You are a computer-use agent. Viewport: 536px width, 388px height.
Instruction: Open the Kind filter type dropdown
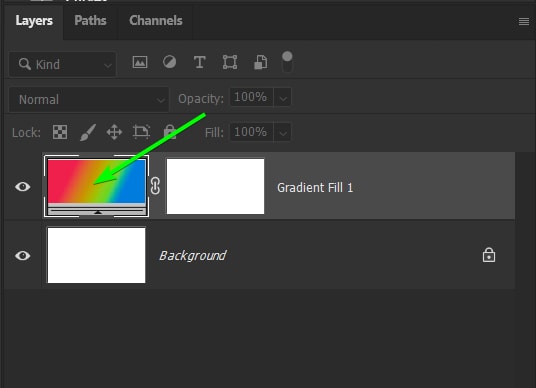[63, 64]
